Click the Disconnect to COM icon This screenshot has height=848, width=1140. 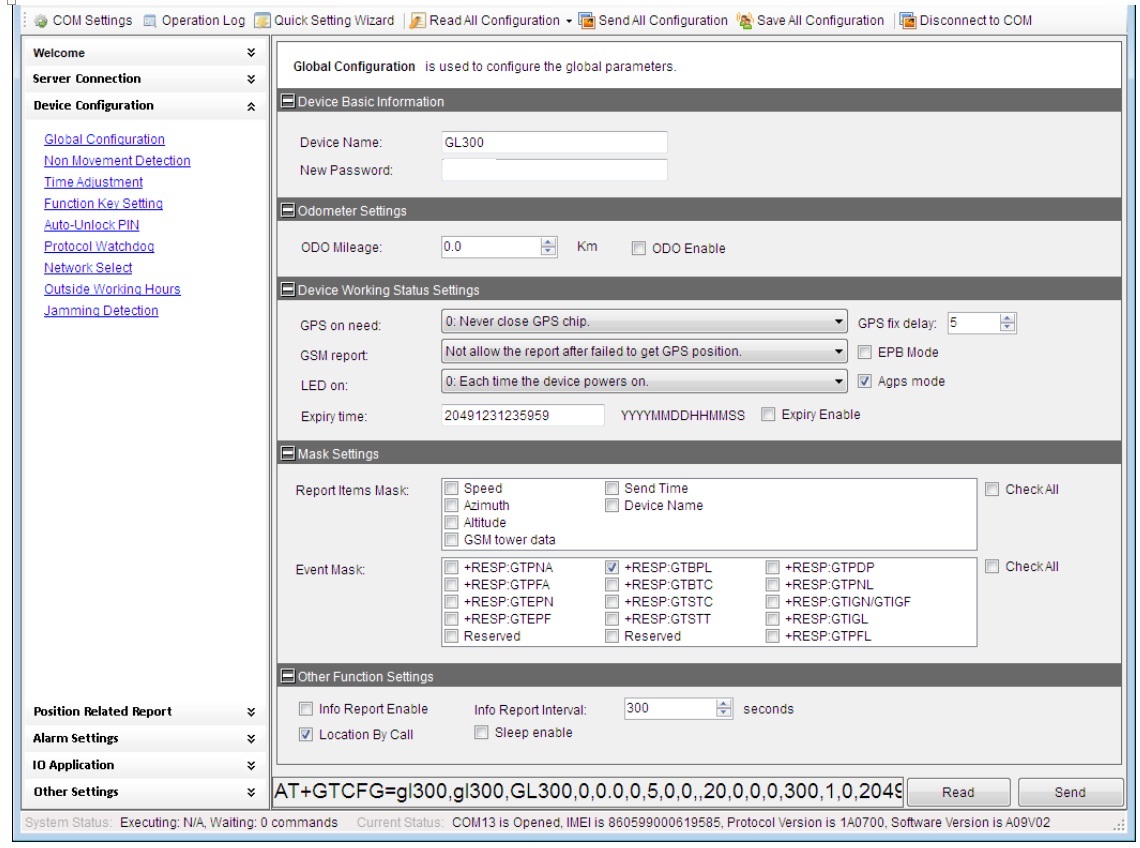pos(908,20)
